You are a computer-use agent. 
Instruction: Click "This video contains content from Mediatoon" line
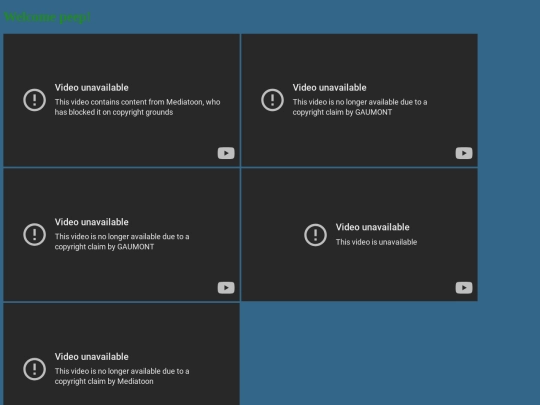click(x=137, y=102)
